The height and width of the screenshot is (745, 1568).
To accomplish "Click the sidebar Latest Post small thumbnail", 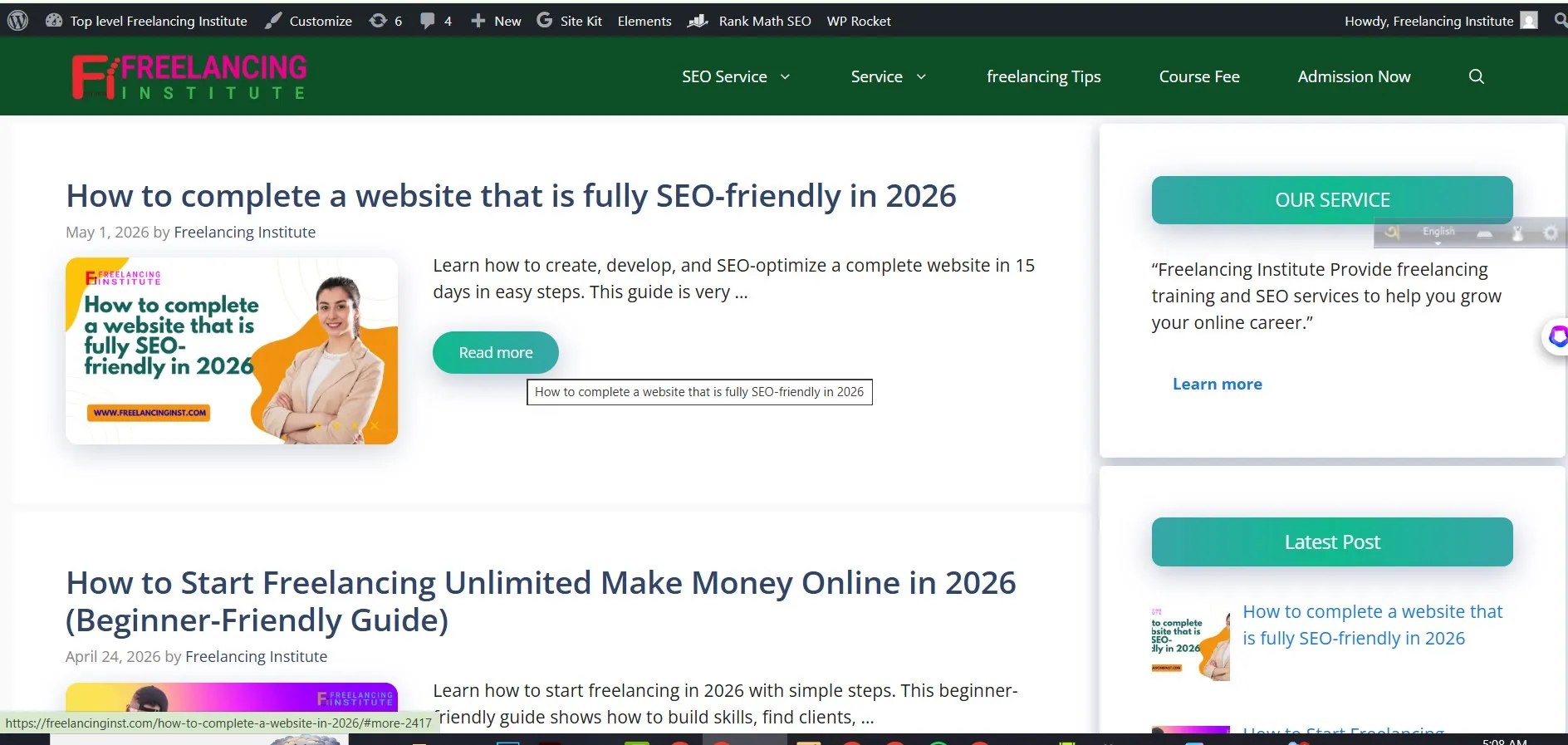I will point(1190,642).
